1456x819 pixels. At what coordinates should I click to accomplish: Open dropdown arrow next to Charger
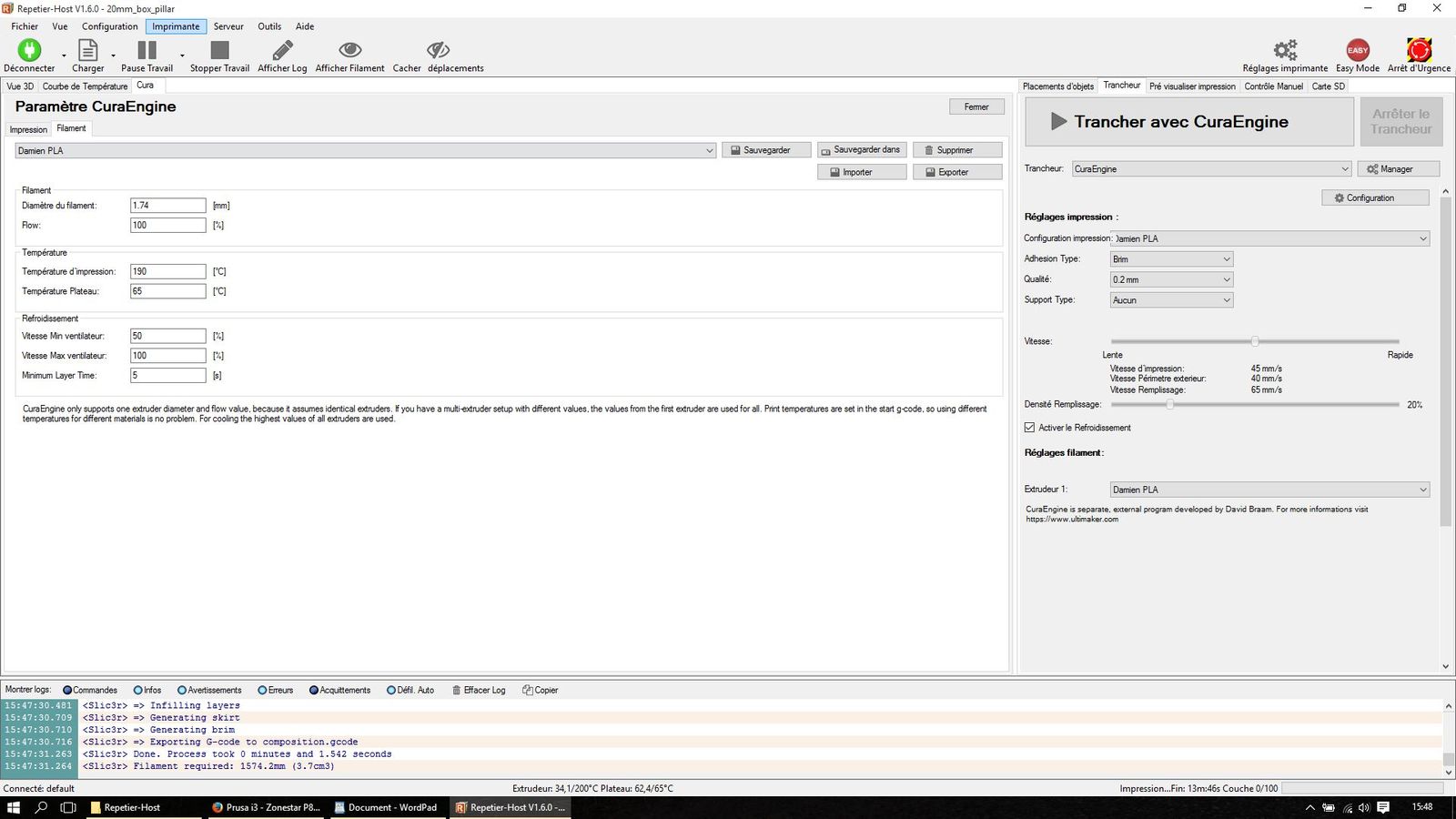pos(114,56)
